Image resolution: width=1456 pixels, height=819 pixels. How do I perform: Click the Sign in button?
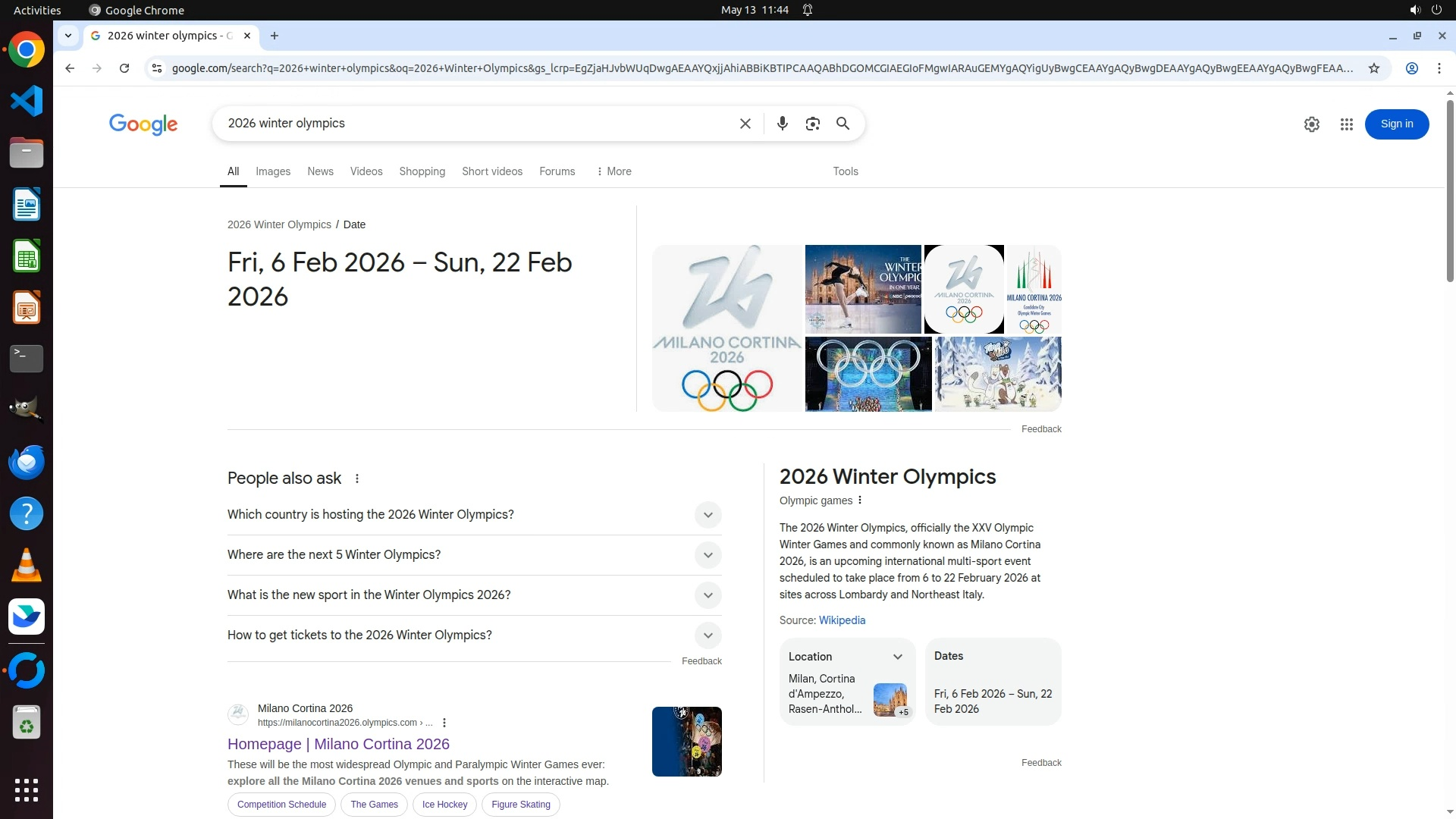(1396, 124)
